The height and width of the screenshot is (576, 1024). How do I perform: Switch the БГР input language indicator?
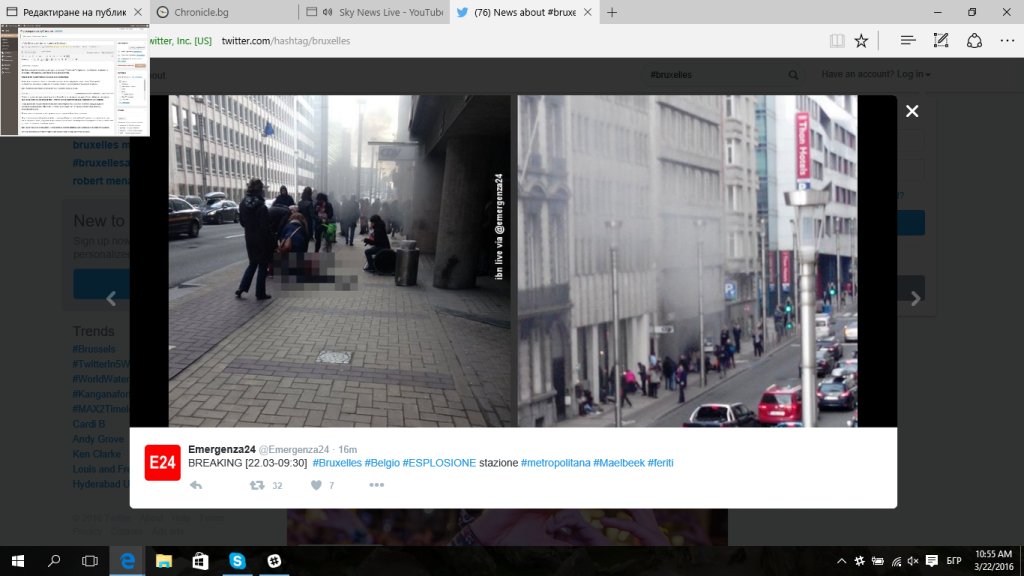953,561
